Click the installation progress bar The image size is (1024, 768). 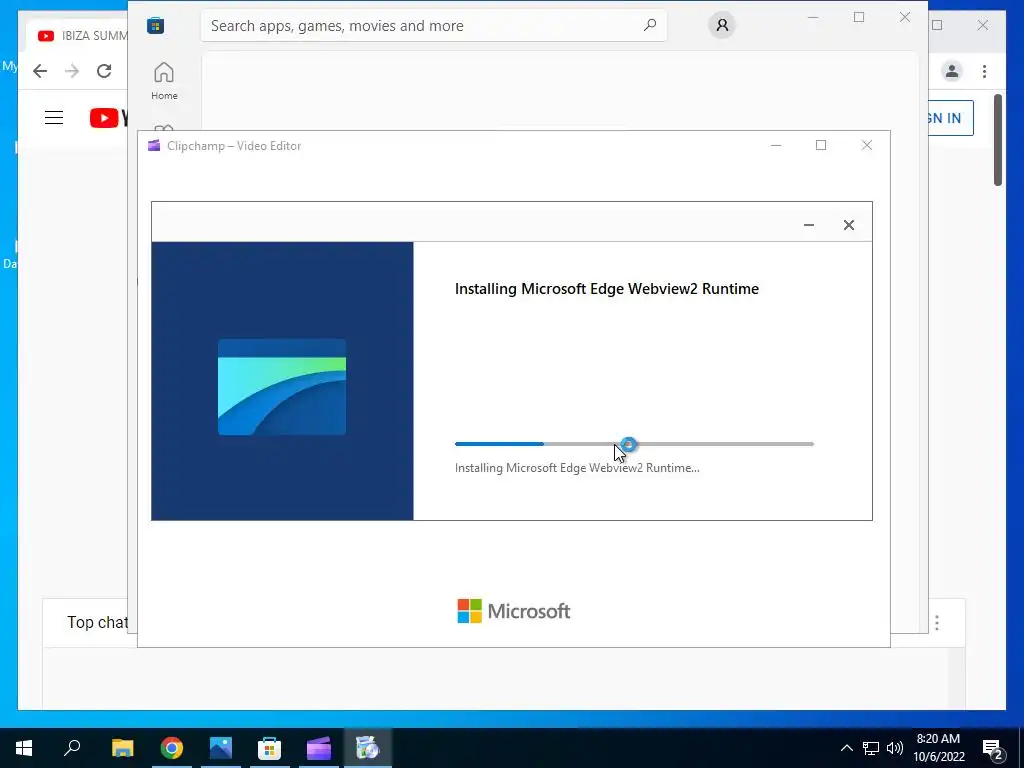pos(634,444)
